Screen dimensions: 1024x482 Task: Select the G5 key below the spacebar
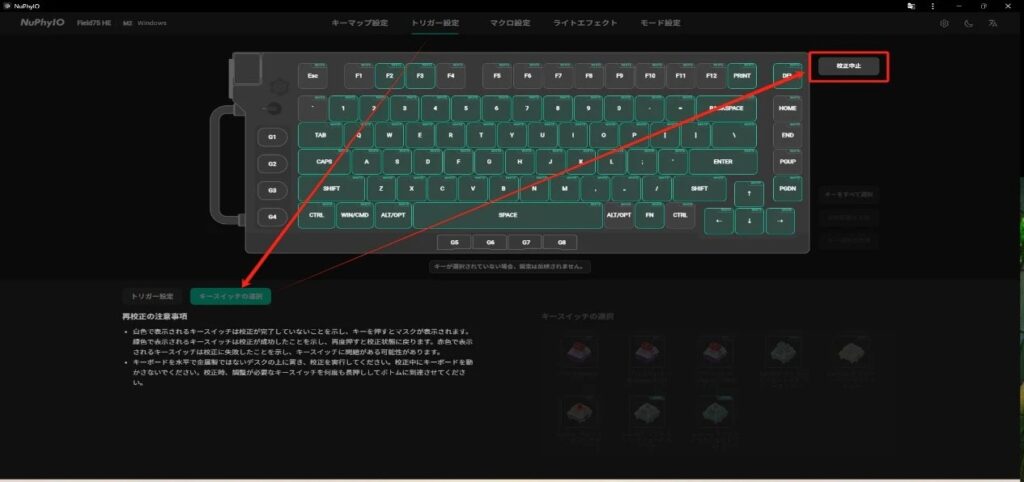(455, 242)
